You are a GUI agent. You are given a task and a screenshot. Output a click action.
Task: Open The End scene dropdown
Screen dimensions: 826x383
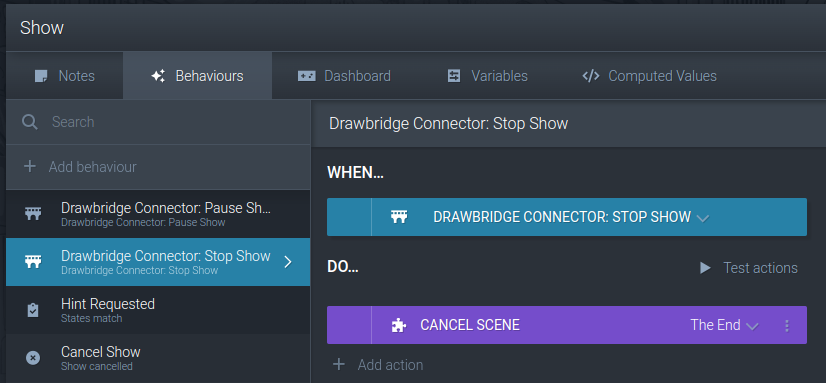click(x=724, y=326)
